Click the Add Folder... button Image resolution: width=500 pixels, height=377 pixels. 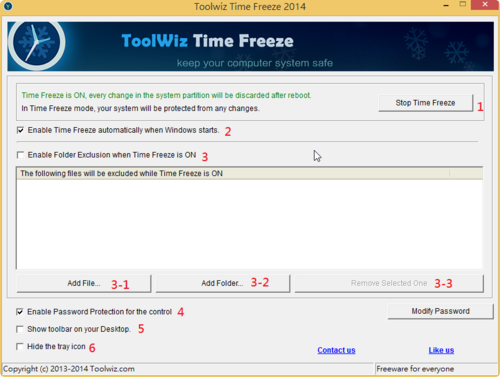(223, 283)
